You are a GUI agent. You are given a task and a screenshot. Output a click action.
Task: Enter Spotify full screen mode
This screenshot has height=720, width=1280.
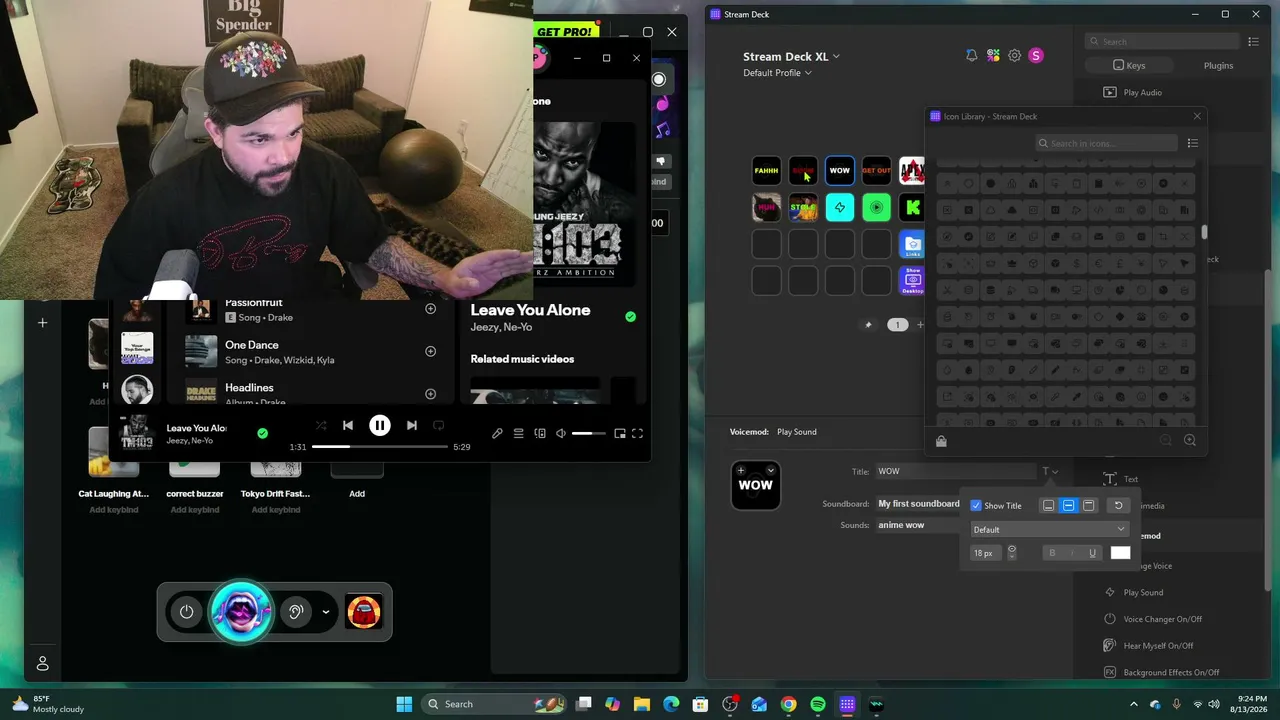(637, 433)
